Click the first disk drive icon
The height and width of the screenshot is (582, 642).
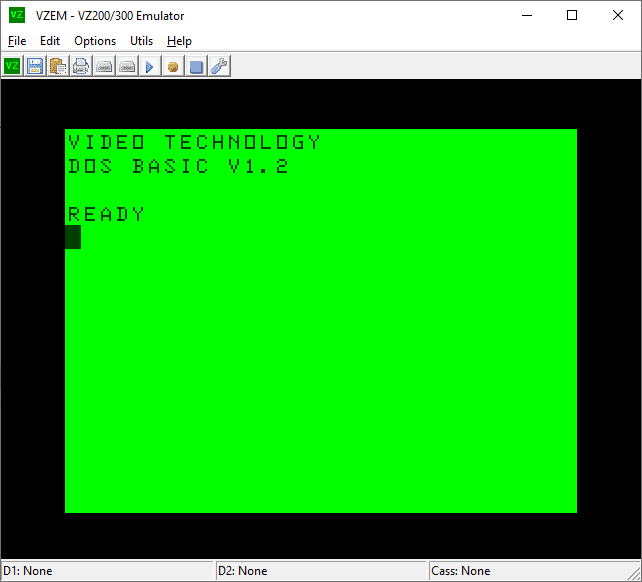coord(104,66)
